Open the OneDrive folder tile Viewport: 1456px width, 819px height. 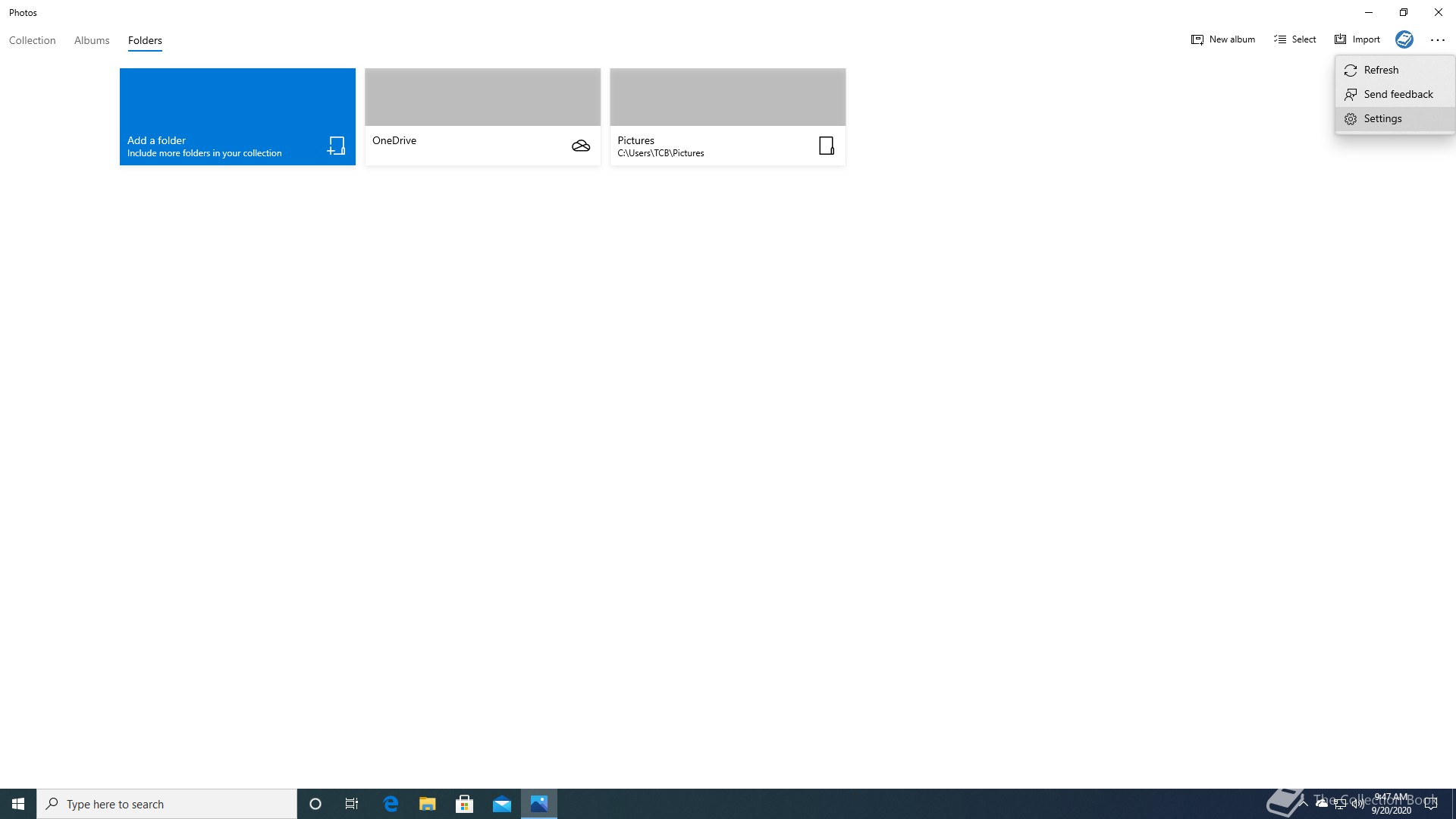coord(482,117)
